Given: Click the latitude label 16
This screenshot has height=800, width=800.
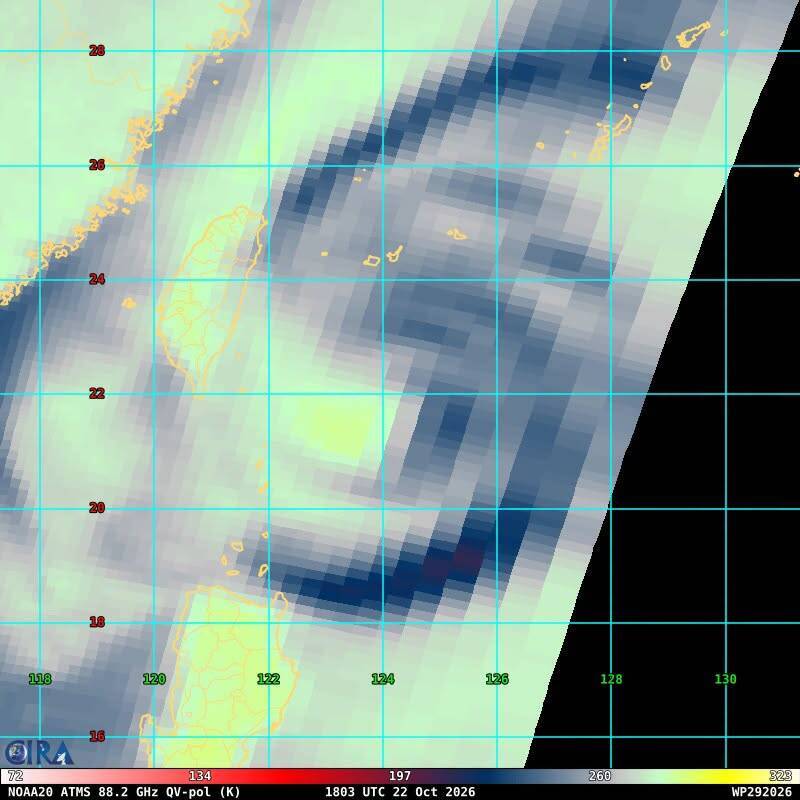Looking at the screenshot, I should pyautogui.click(x=97, y=736).
